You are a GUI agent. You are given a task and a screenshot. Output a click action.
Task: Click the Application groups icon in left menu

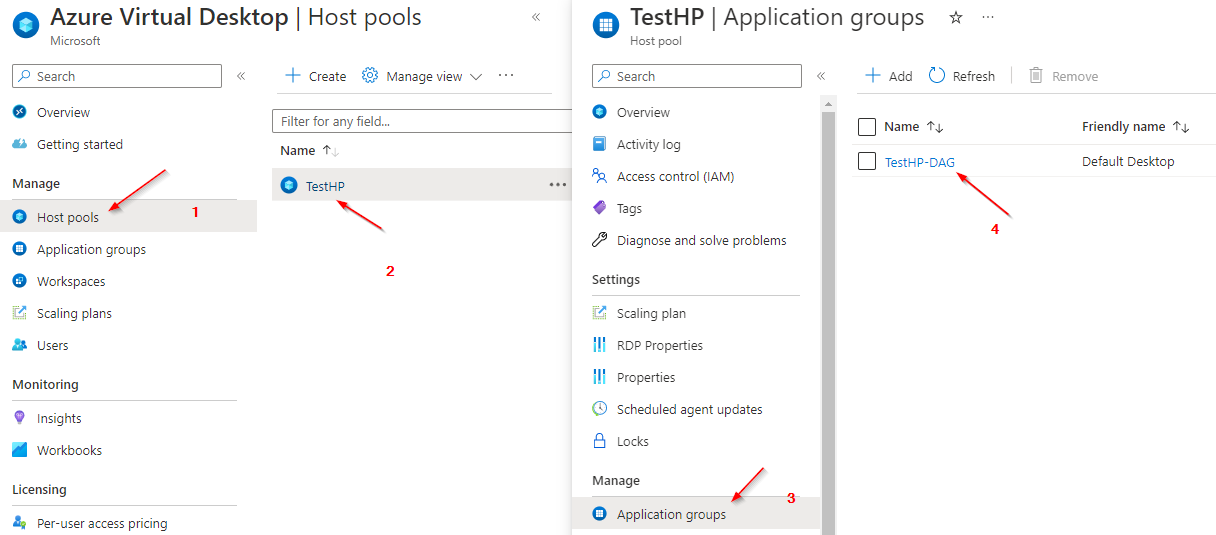20,249
